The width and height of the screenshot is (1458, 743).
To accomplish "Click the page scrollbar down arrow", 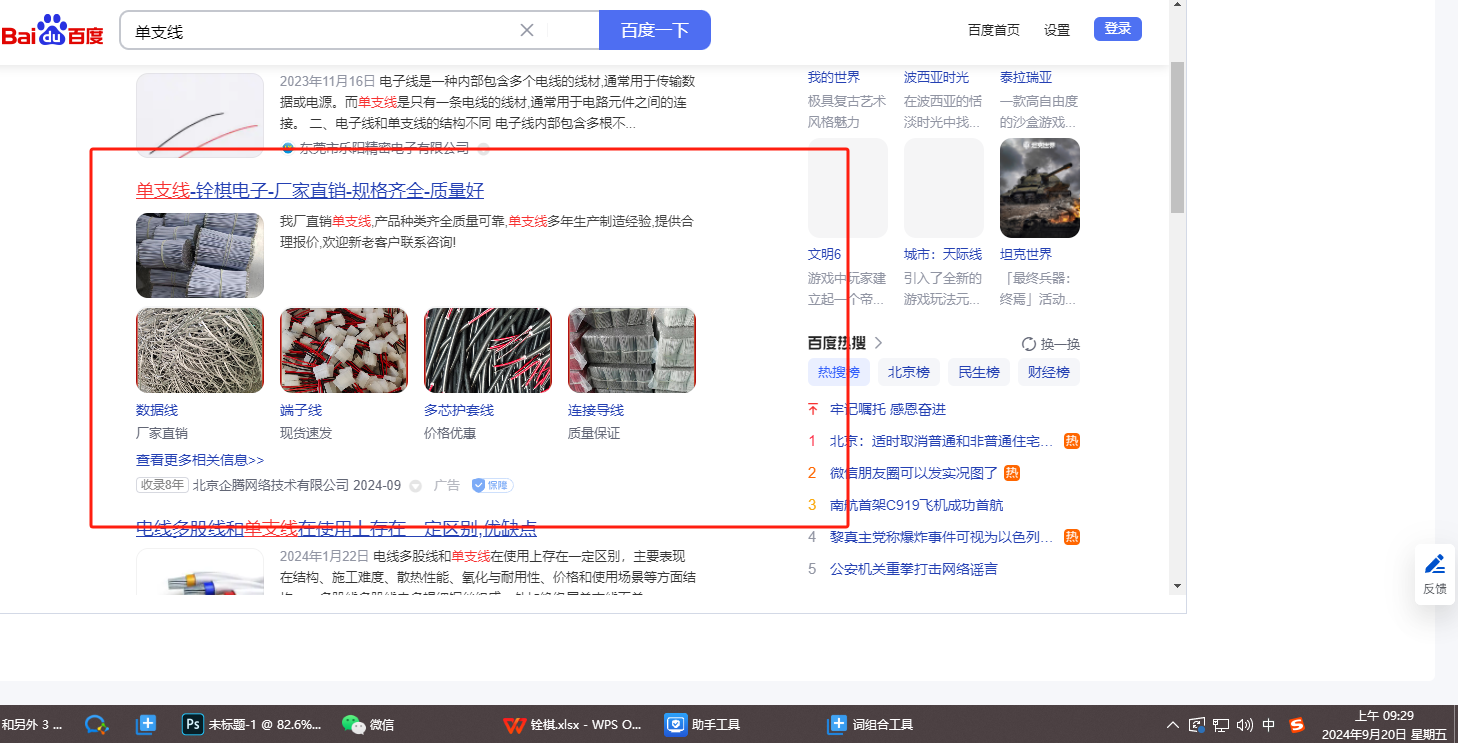I will click(1177, 586).
